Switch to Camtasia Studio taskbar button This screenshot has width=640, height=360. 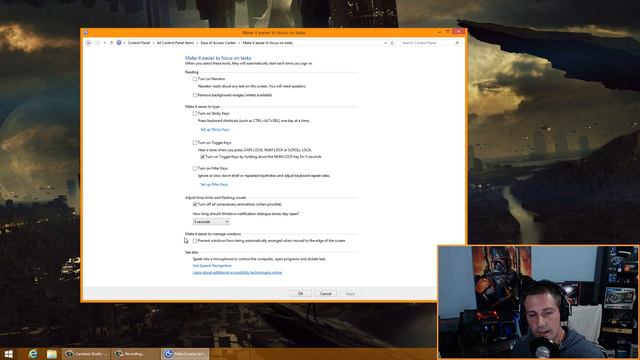pyautogui.click(x=86, y=354)
